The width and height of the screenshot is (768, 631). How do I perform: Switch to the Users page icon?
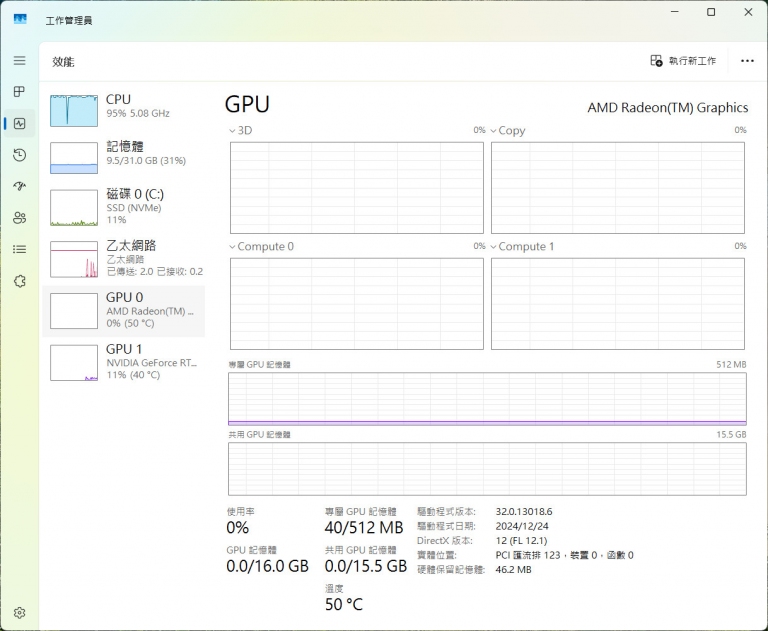19,218
